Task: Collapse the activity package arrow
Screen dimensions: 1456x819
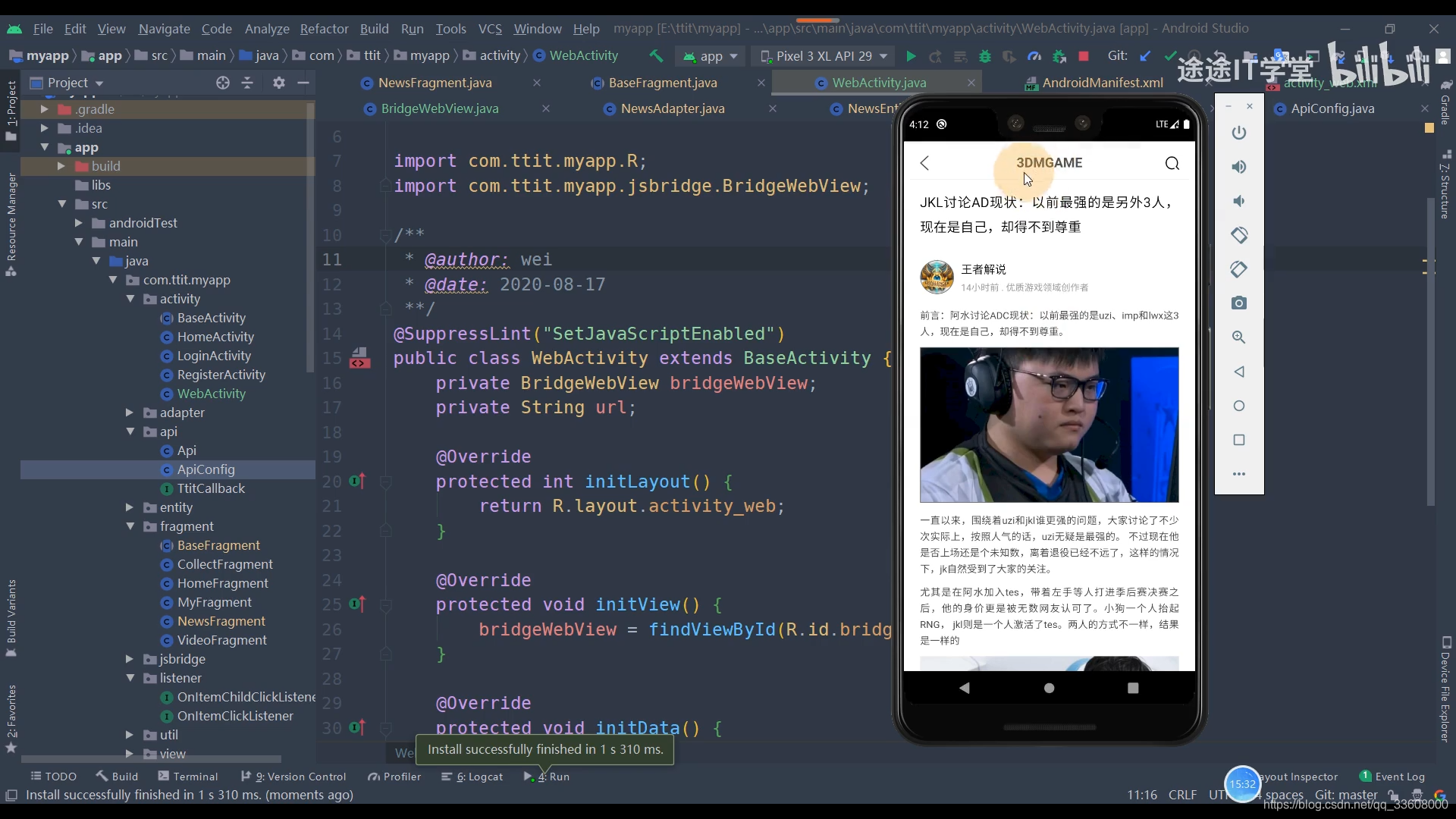Action: (x=130, y=299)
